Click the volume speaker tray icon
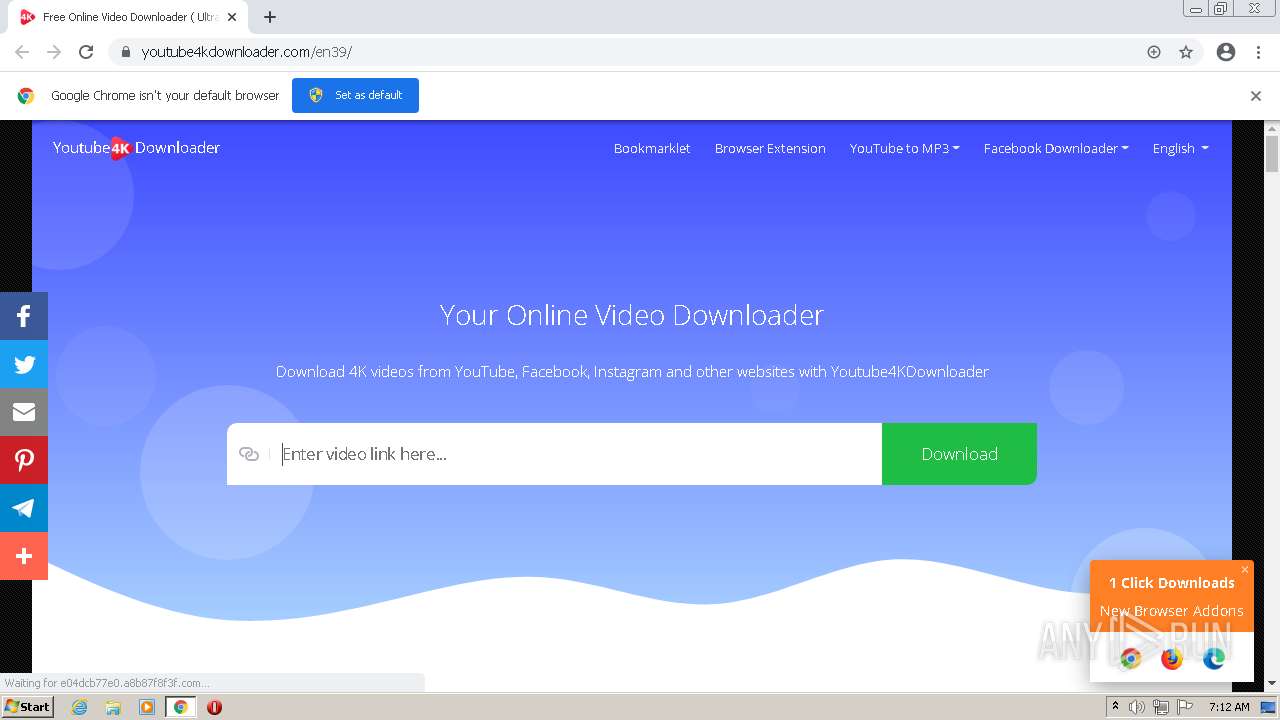Screen dimensions: 1280x720 click(1137, 707)
